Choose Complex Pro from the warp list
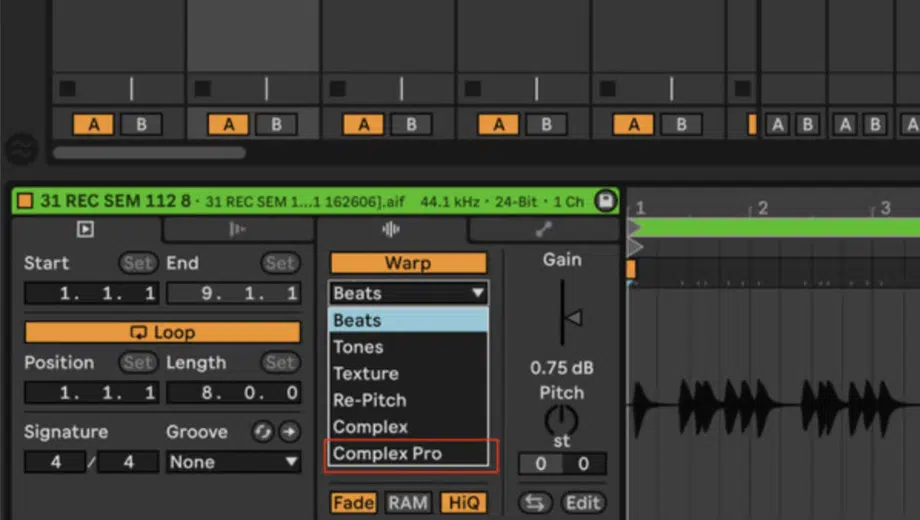This screenshot has height=520, width=920. 408,454
